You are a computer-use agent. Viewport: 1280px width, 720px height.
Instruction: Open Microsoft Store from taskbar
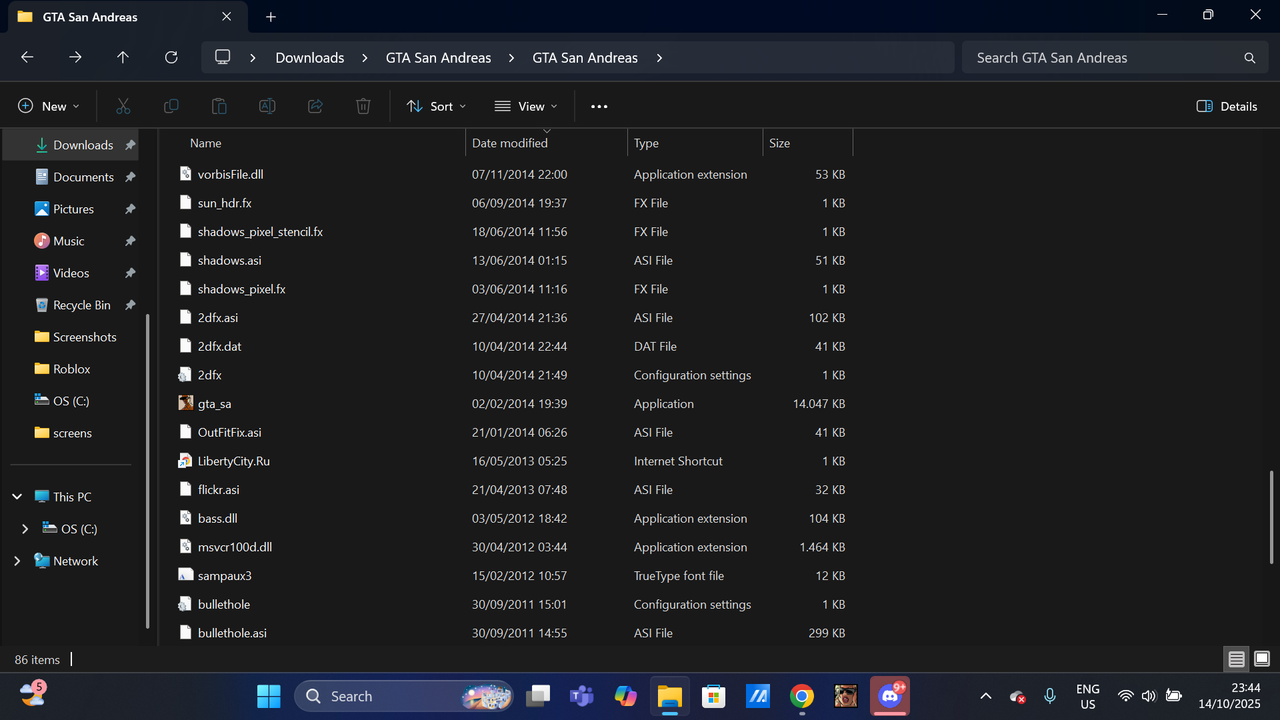click(713, 696)
